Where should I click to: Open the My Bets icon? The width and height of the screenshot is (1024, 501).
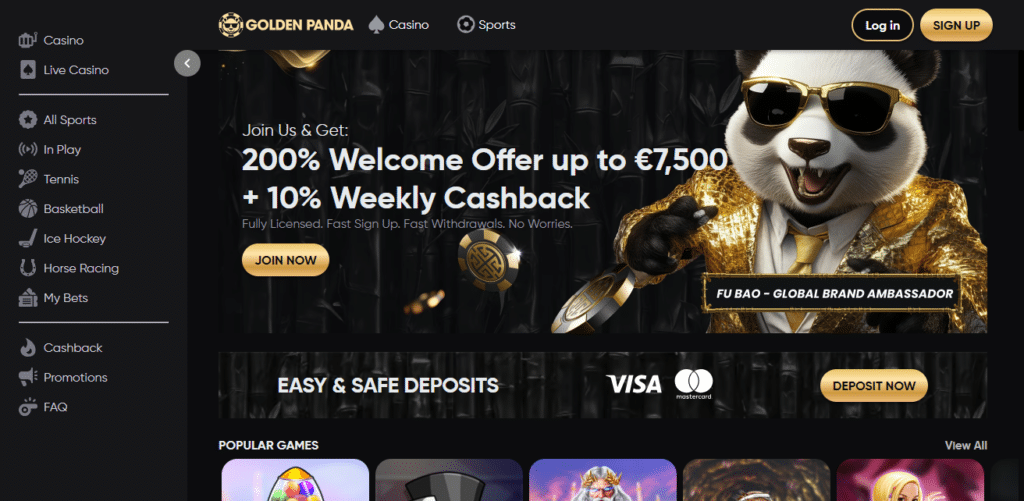tap(27, 298)
